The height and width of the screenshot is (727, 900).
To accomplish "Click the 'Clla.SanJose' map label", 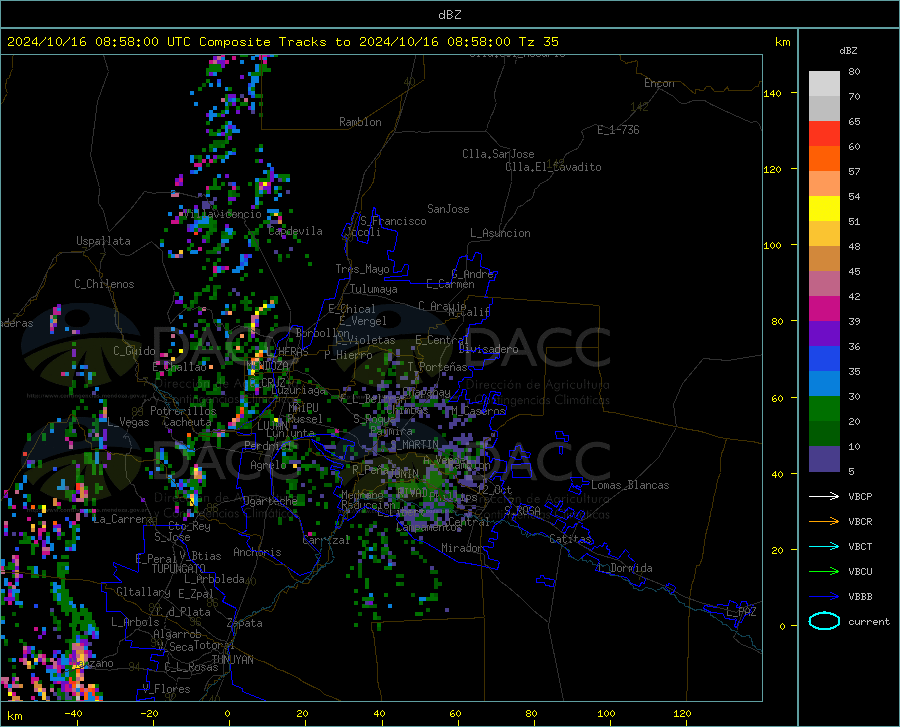I will [x=498, y=154].
